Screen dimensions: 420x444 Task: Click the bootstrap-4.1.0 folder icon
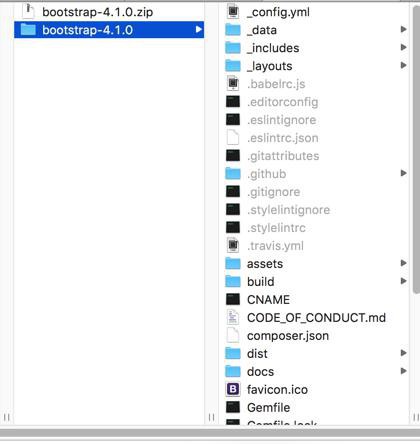click(x=28, y=30)
